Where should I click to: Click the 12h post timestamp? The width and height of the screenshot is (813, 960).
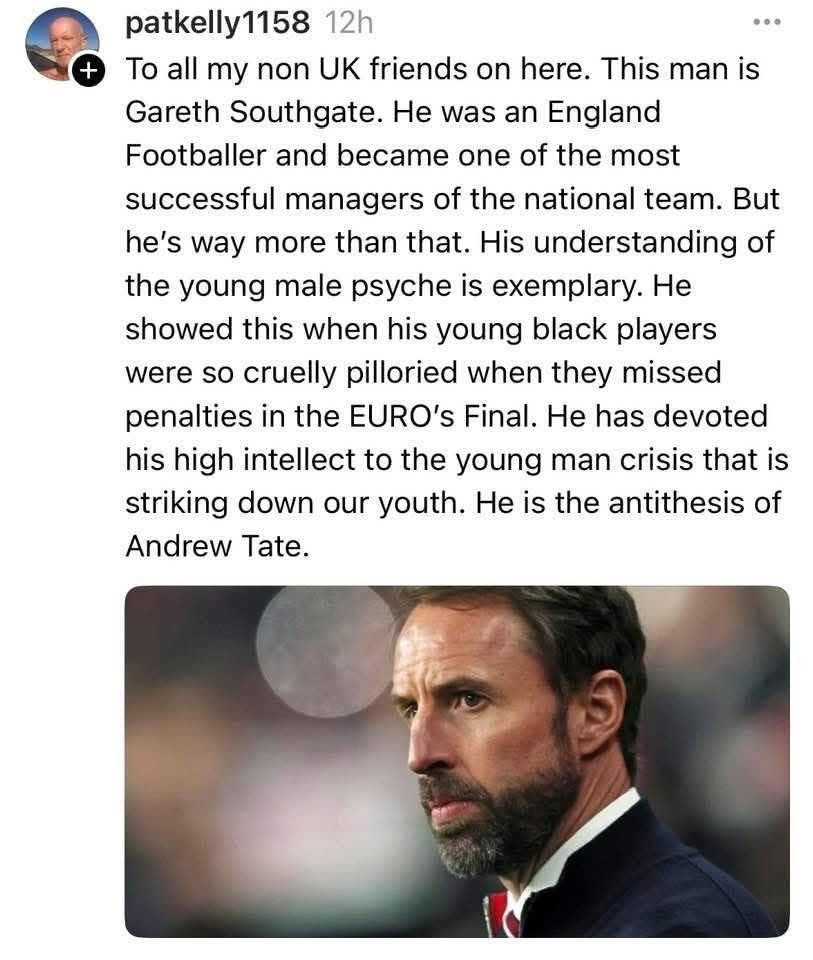[348, 23]
